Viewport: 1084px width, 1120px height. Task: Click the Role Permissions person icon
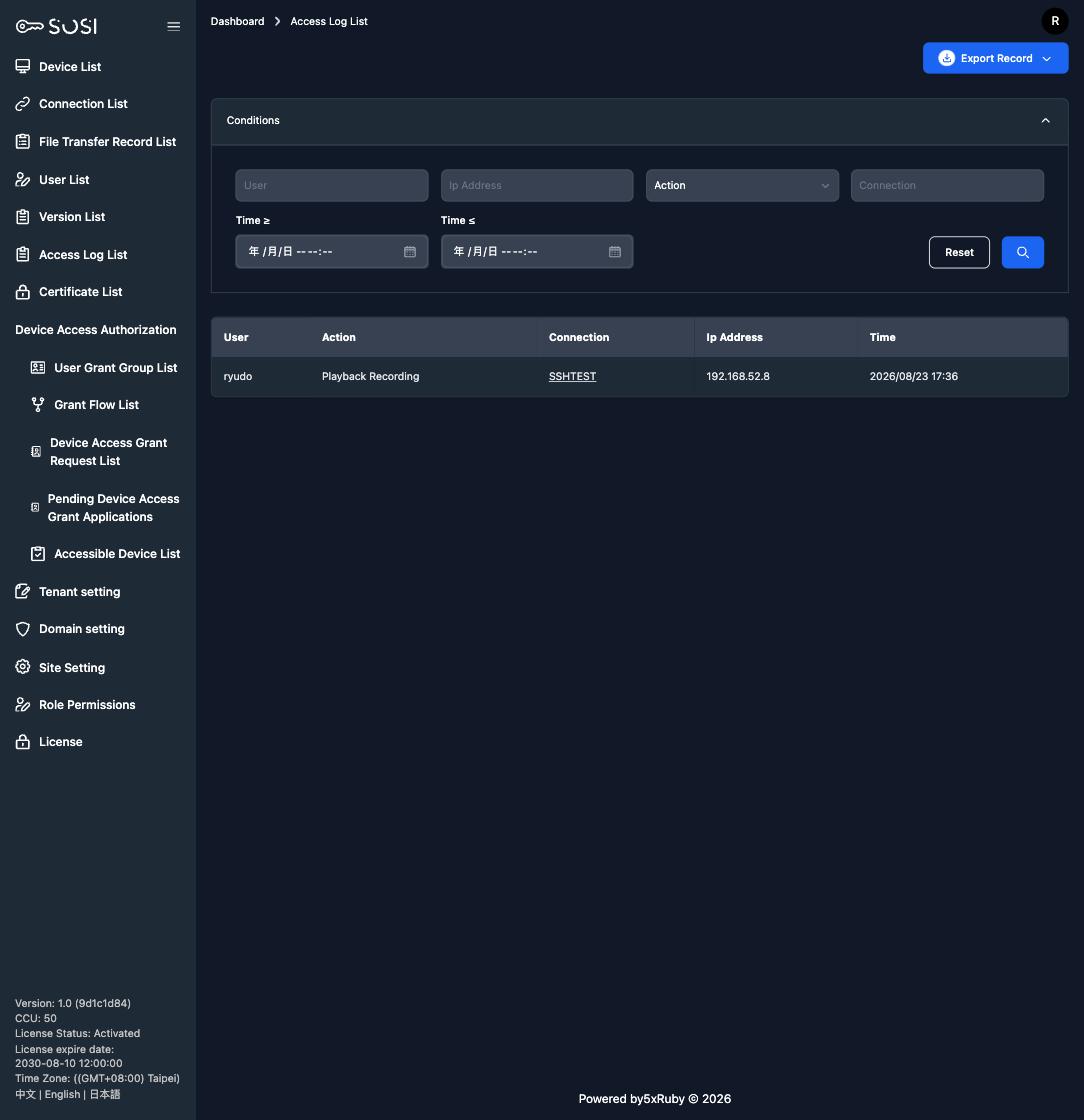[x=23, y=704]
